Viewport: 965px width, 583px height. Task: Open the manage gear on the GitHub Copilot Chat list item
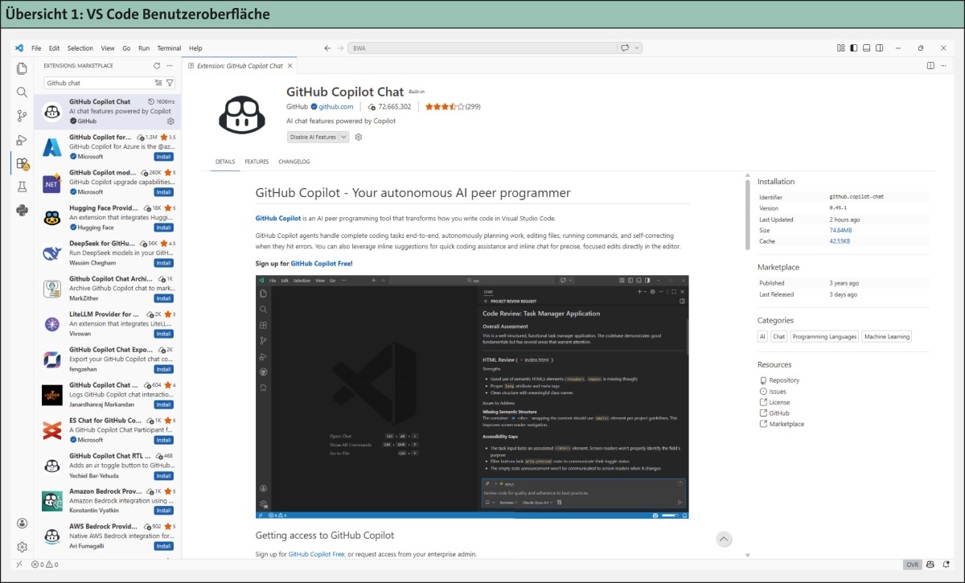tap(170, 121)
